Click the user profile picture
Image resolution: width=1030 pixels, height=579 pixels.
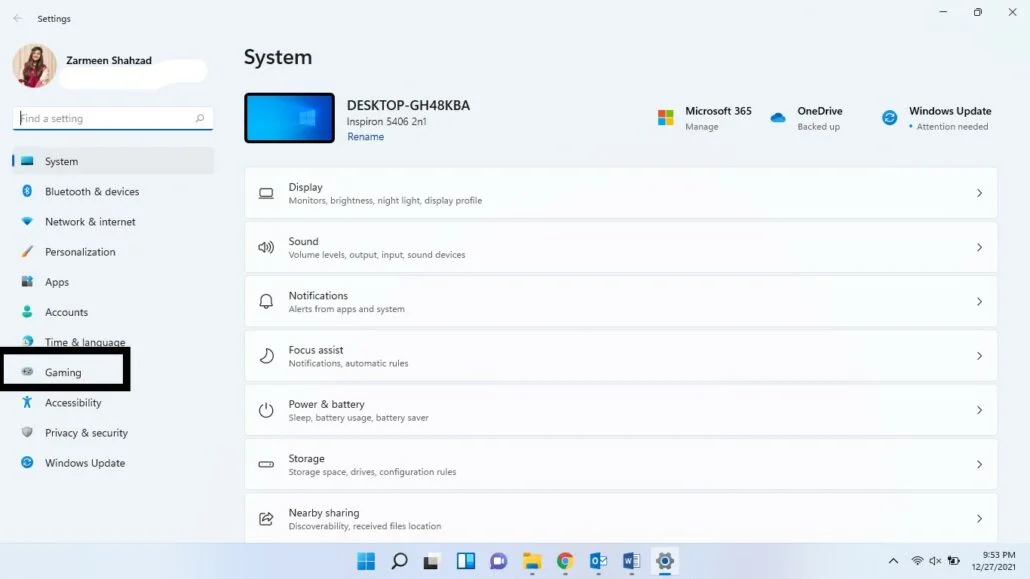[x=34, y=66]
